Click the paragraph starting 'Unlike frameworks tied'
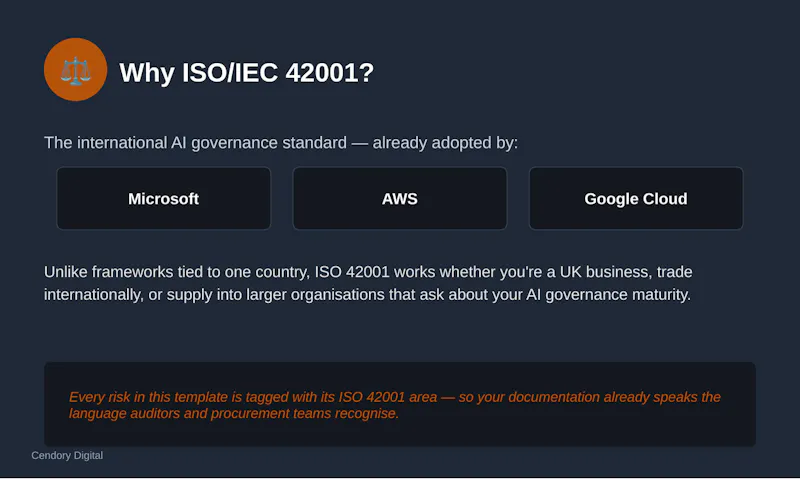The image size is (800, 479). tap(368, 283)
